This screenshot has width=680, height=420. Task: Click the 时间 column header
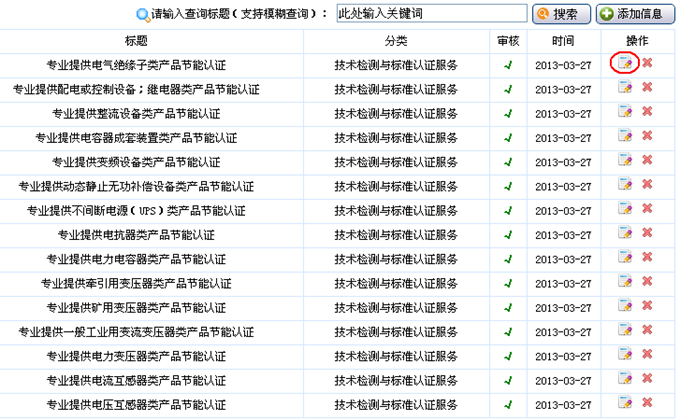pyautogui.click(x=562, y=41)
